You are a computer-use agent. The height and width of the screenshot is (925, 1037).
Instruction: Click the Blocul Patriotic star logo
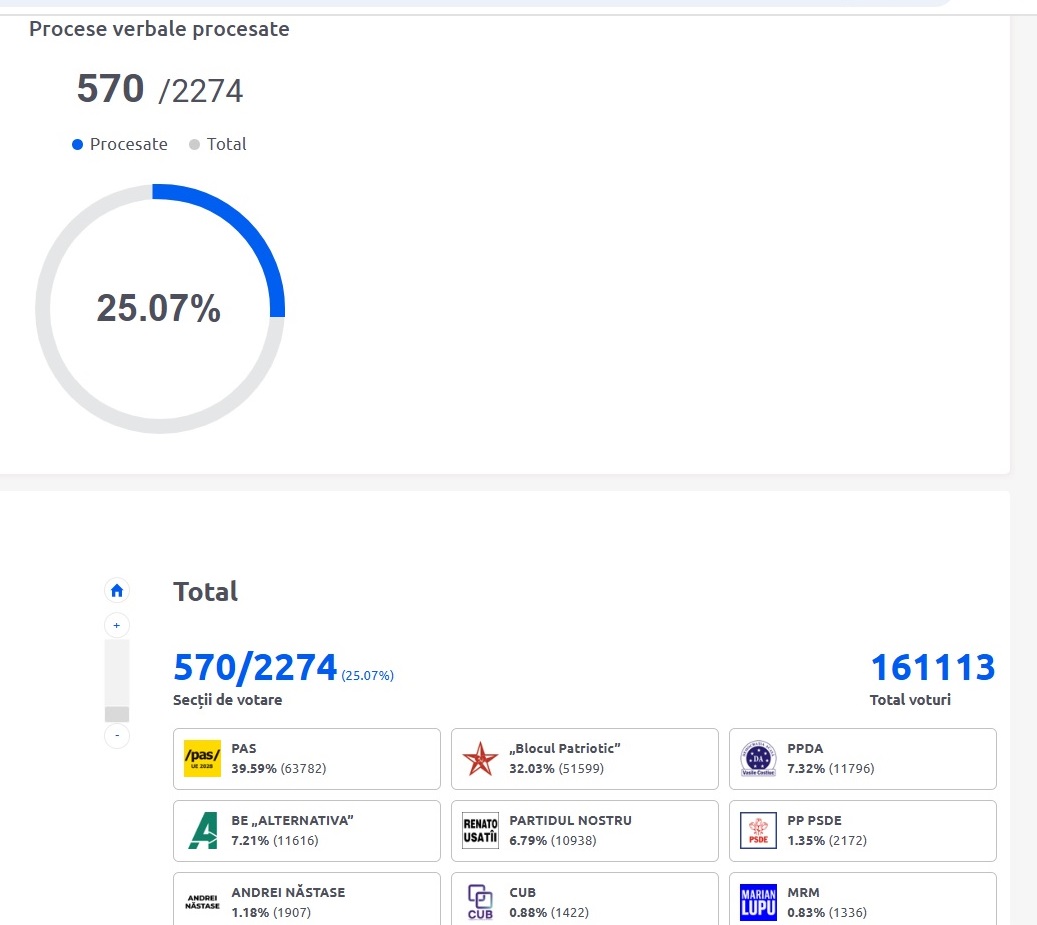[x=480, y=759]
